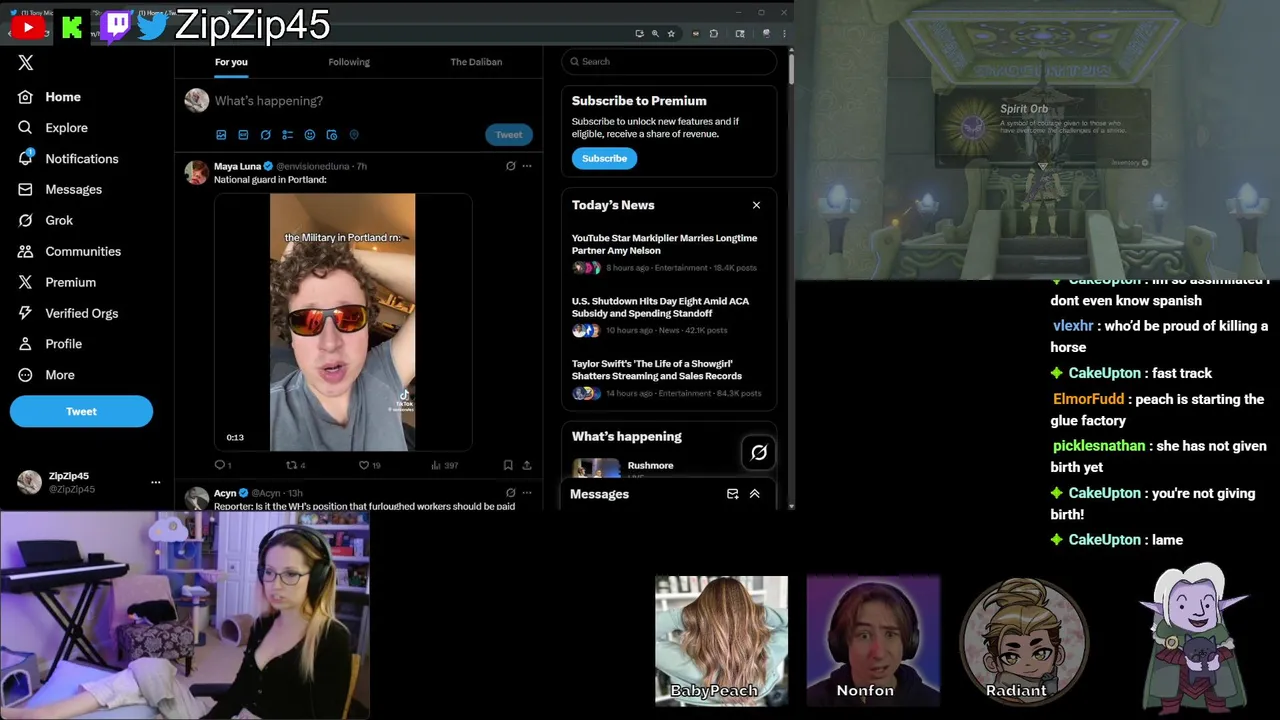Click the Grok enhance icon in composer

pos(265,135)
